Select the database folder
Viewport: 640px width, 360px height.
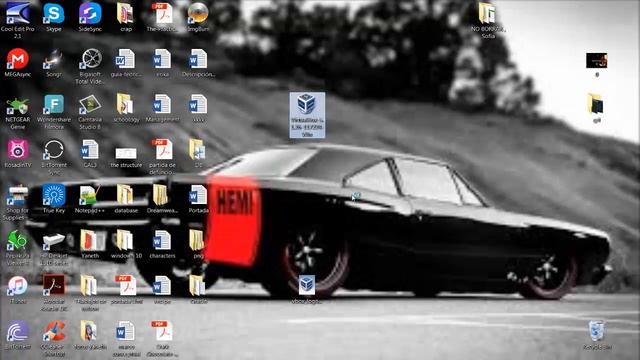pos(126,199)
